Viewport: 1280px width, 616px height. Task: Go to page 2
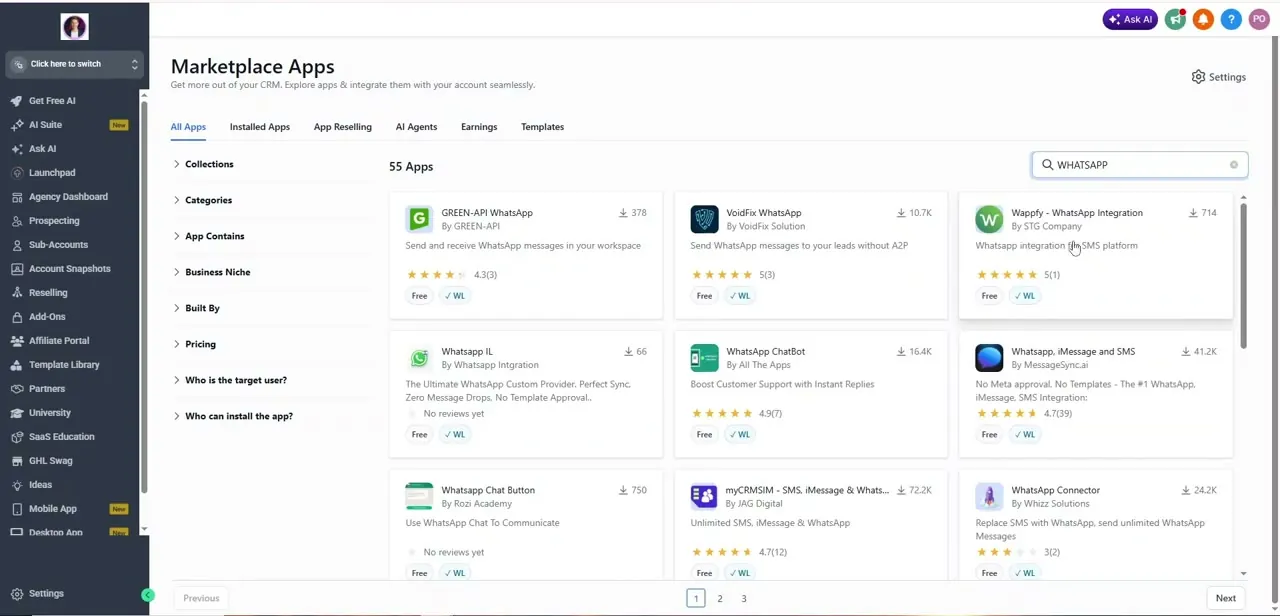pos(720,598)
